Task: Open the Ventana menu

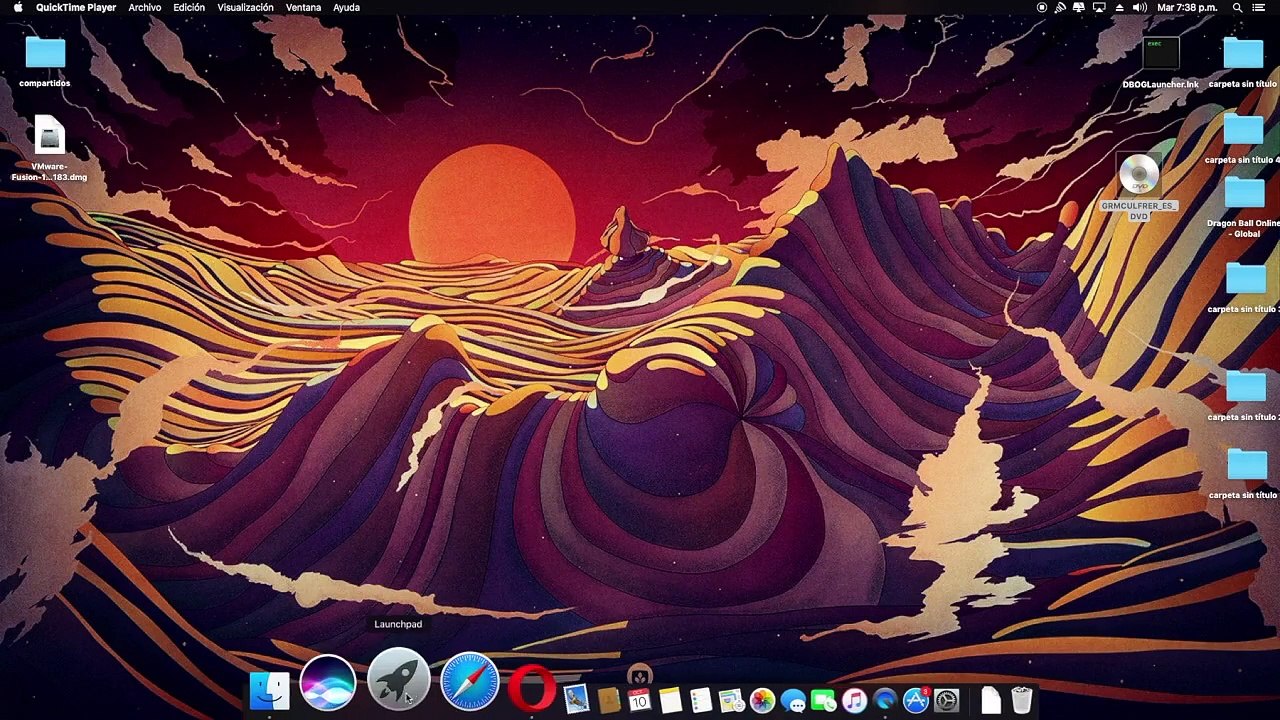Action: point(303,8)
